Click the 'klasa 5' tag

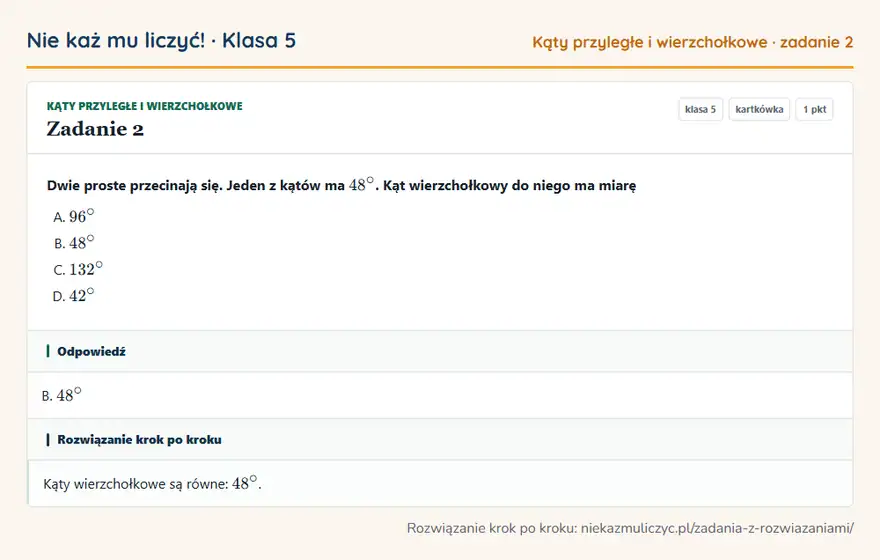[x=700, y=109]
